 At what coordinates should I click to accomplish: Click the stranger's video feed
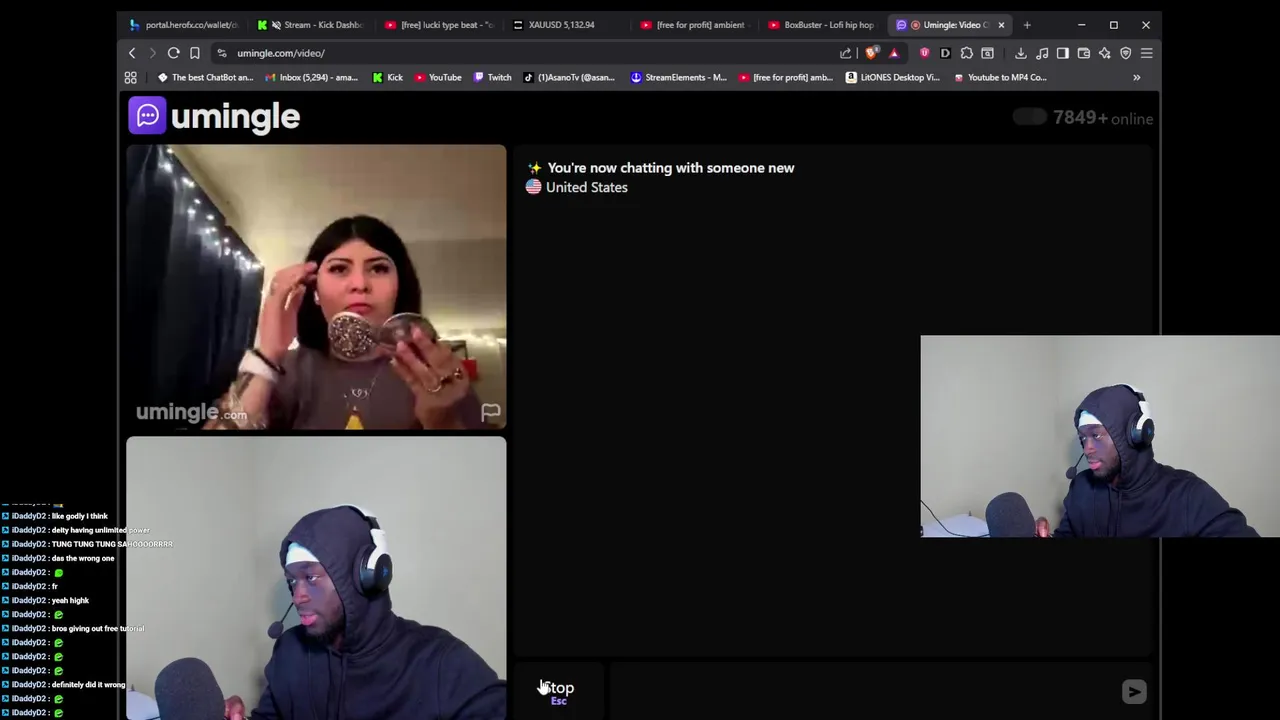(316, 287)
